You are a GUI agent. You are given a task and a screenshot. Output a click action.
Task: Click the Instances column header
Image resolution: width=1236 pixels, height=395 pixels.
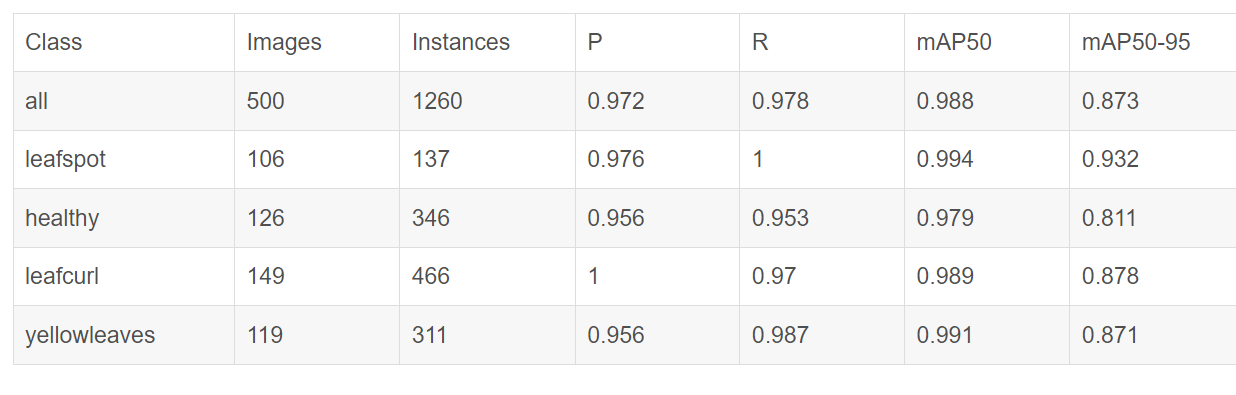(487, 42)
